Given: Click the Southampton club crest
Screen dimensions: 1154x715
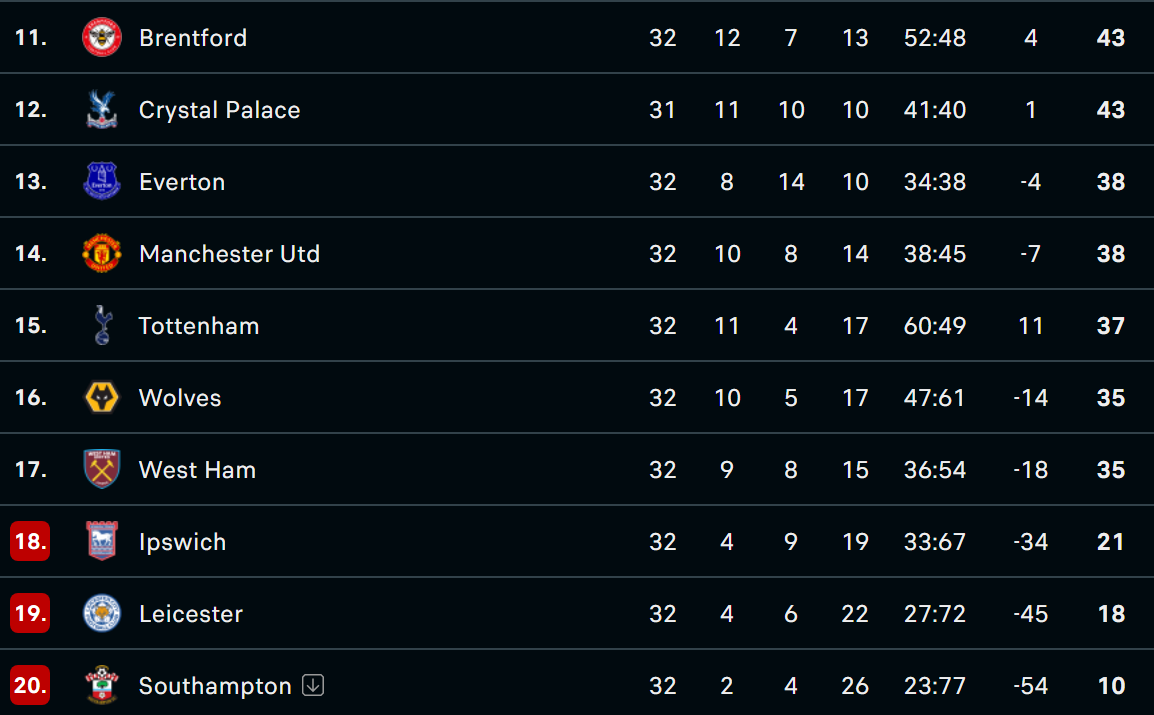Looking at the screenshot, I should click(102, 686).
